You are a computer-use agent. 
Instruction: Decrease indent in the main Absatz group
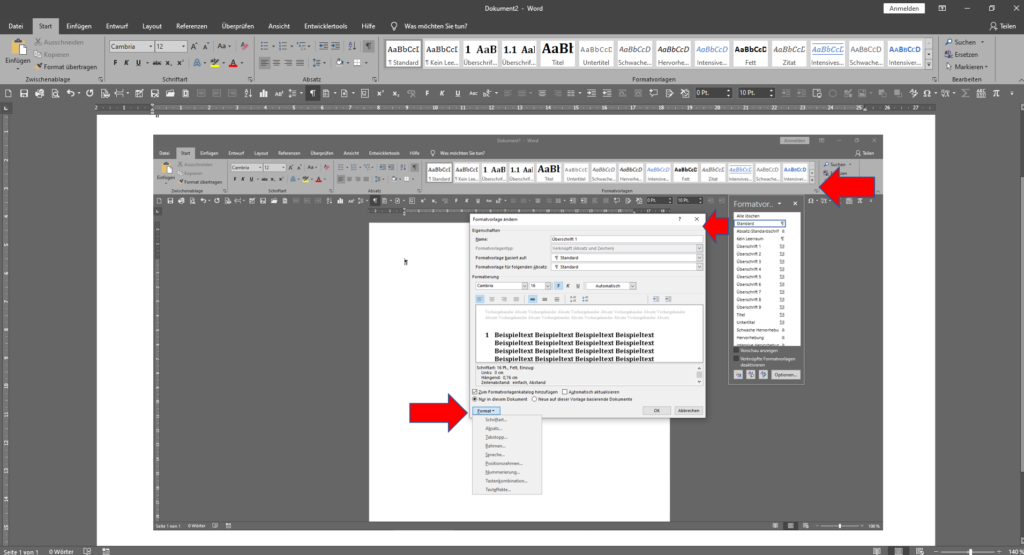[x=323, y=46]
